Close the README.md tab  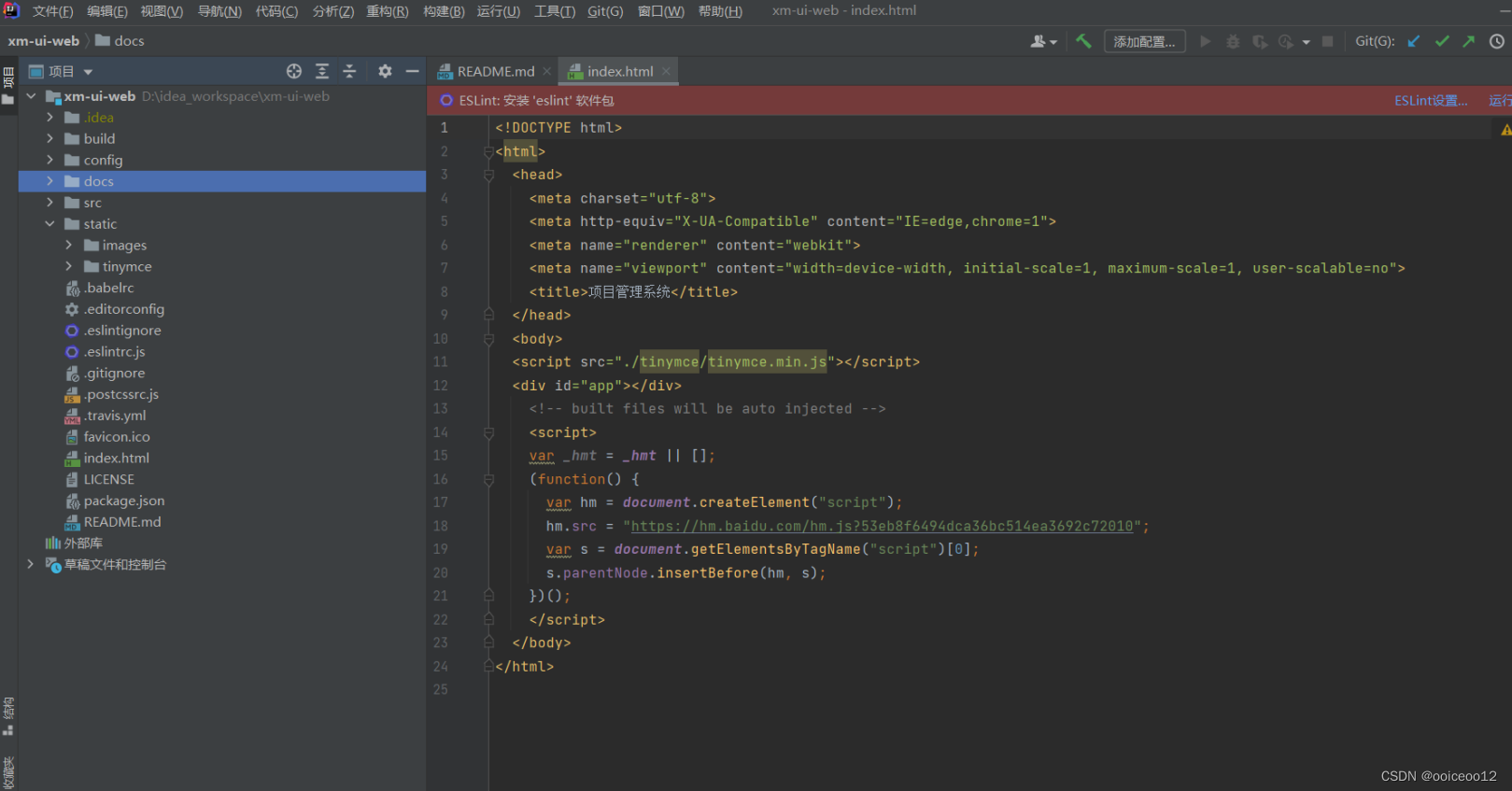[x=547, y=71]
